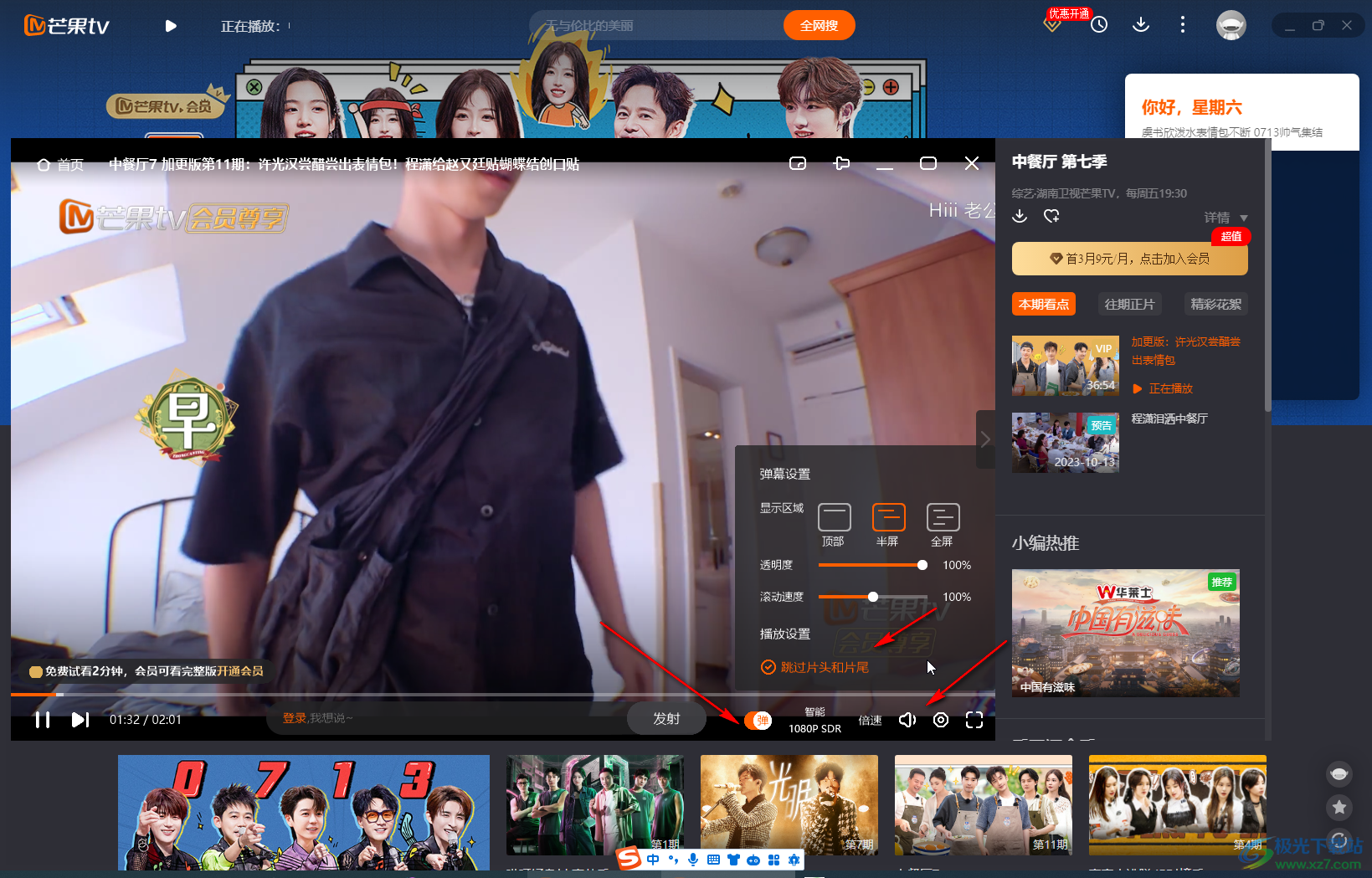
Task: Switch to the 往期正片 tab
Action: [x=1129, y=304]
